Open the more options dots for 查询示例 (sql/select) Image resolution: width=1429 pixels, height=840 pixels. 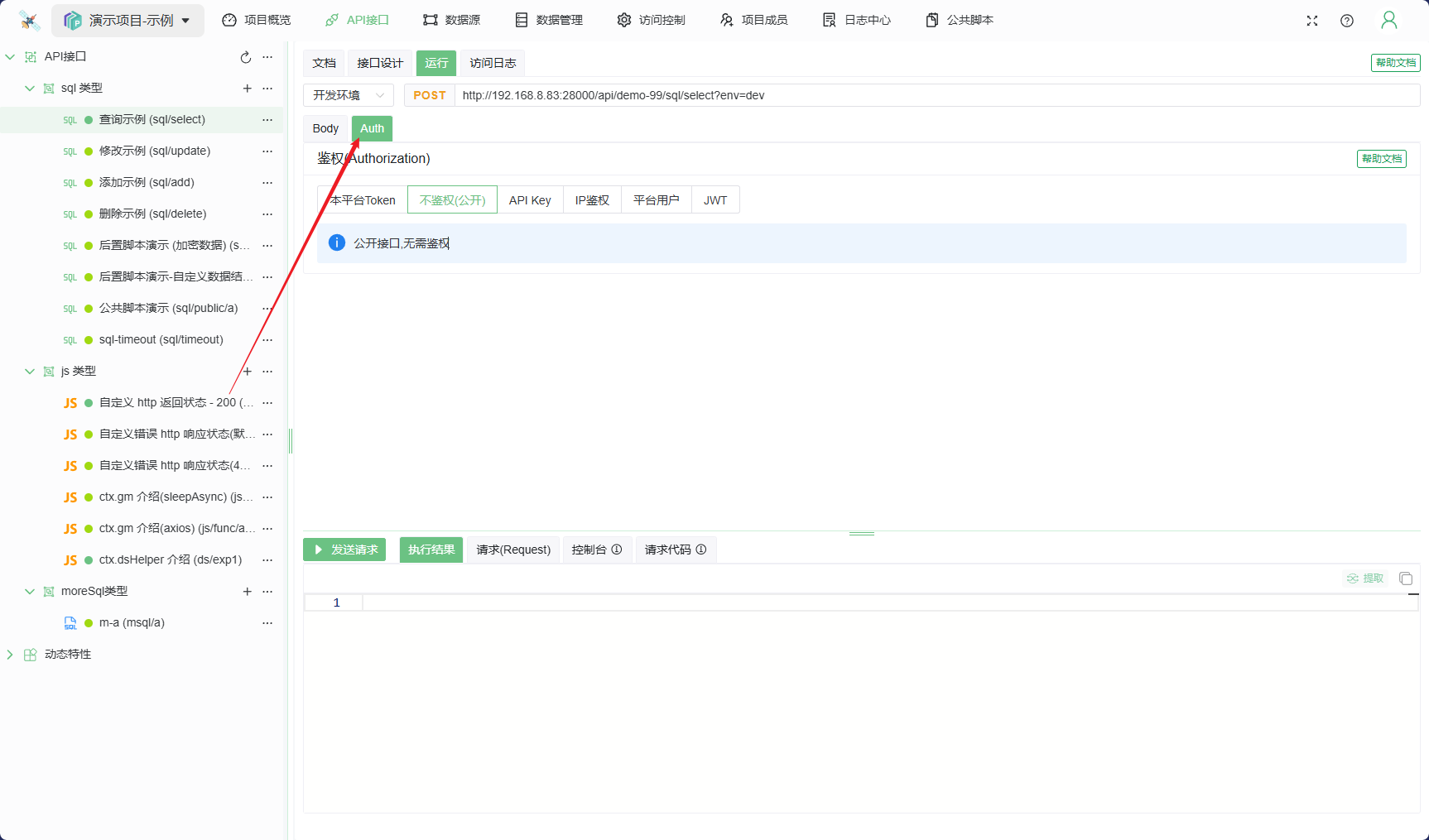(267, 120)
